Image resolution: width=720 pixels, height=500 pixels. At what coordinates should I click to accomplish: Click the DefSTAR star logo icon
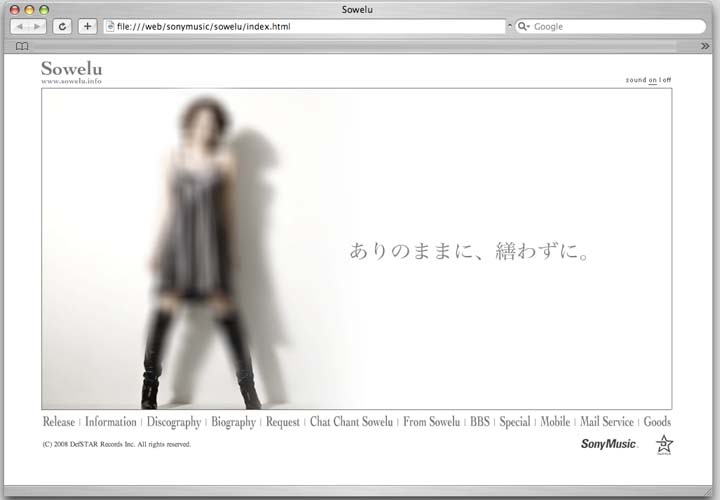[664, 444]
